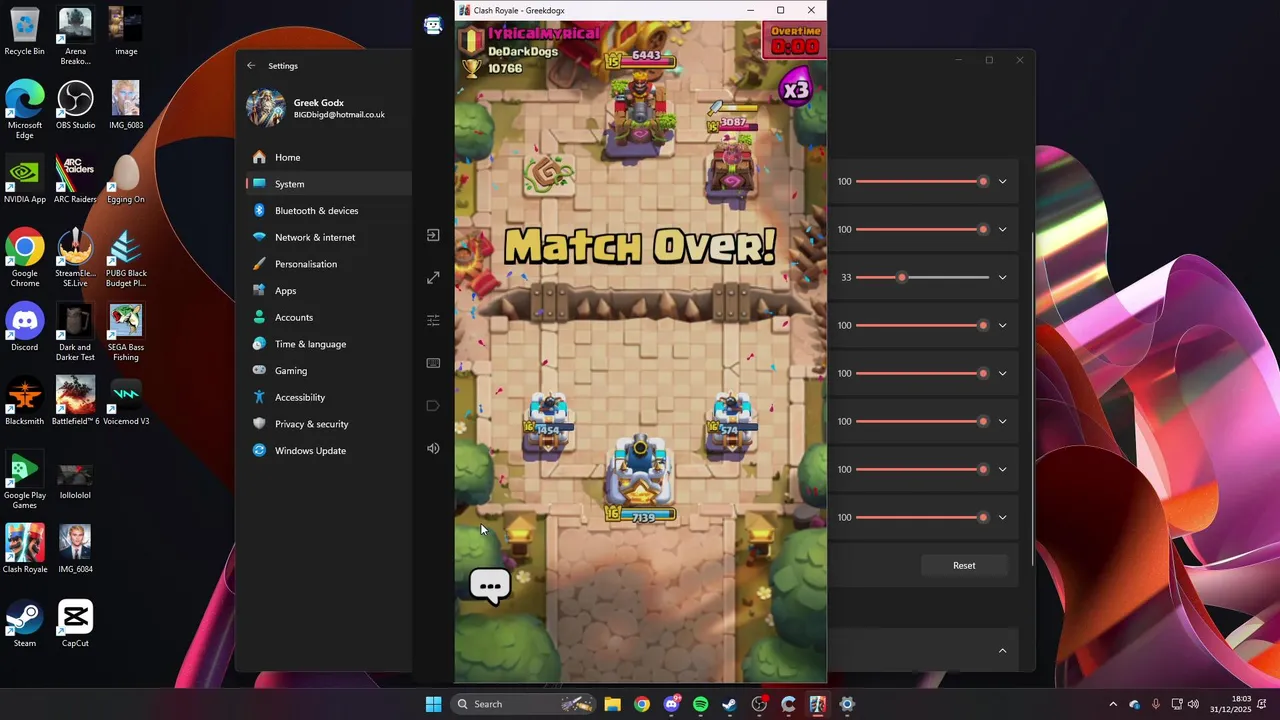Open Privacy & security settings

click(328, 424)
